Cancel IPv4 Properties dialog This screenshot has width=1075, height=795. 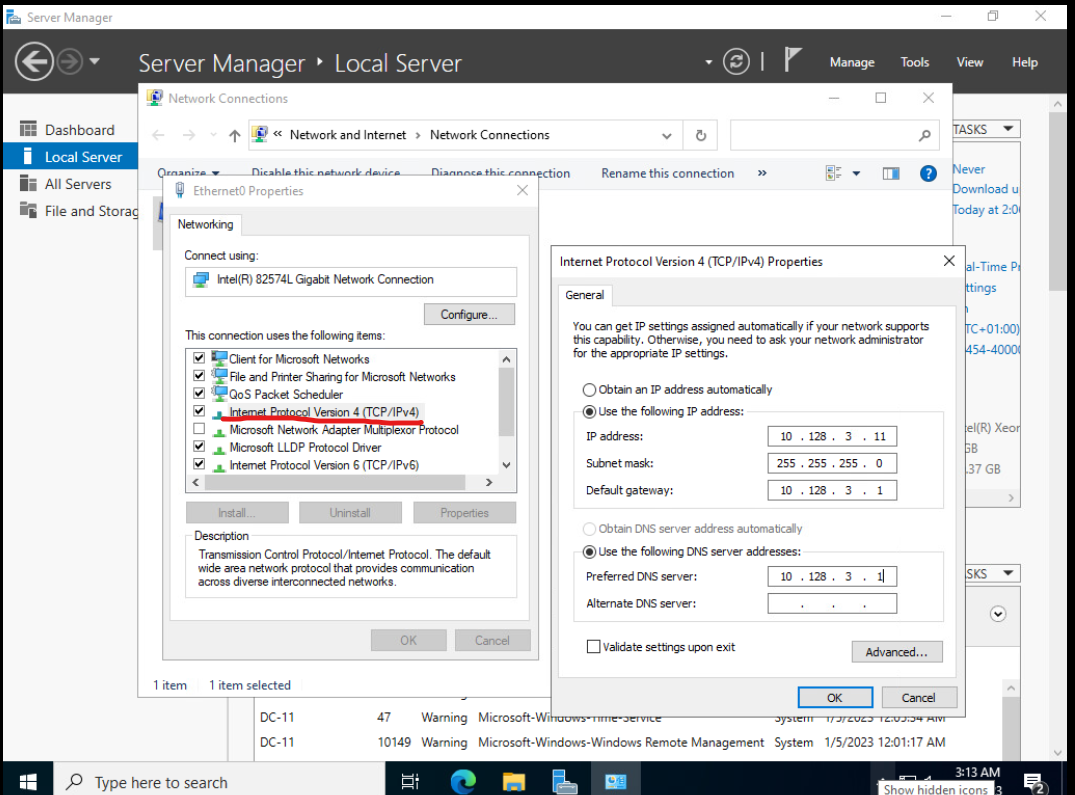click(x=919, y=697)
